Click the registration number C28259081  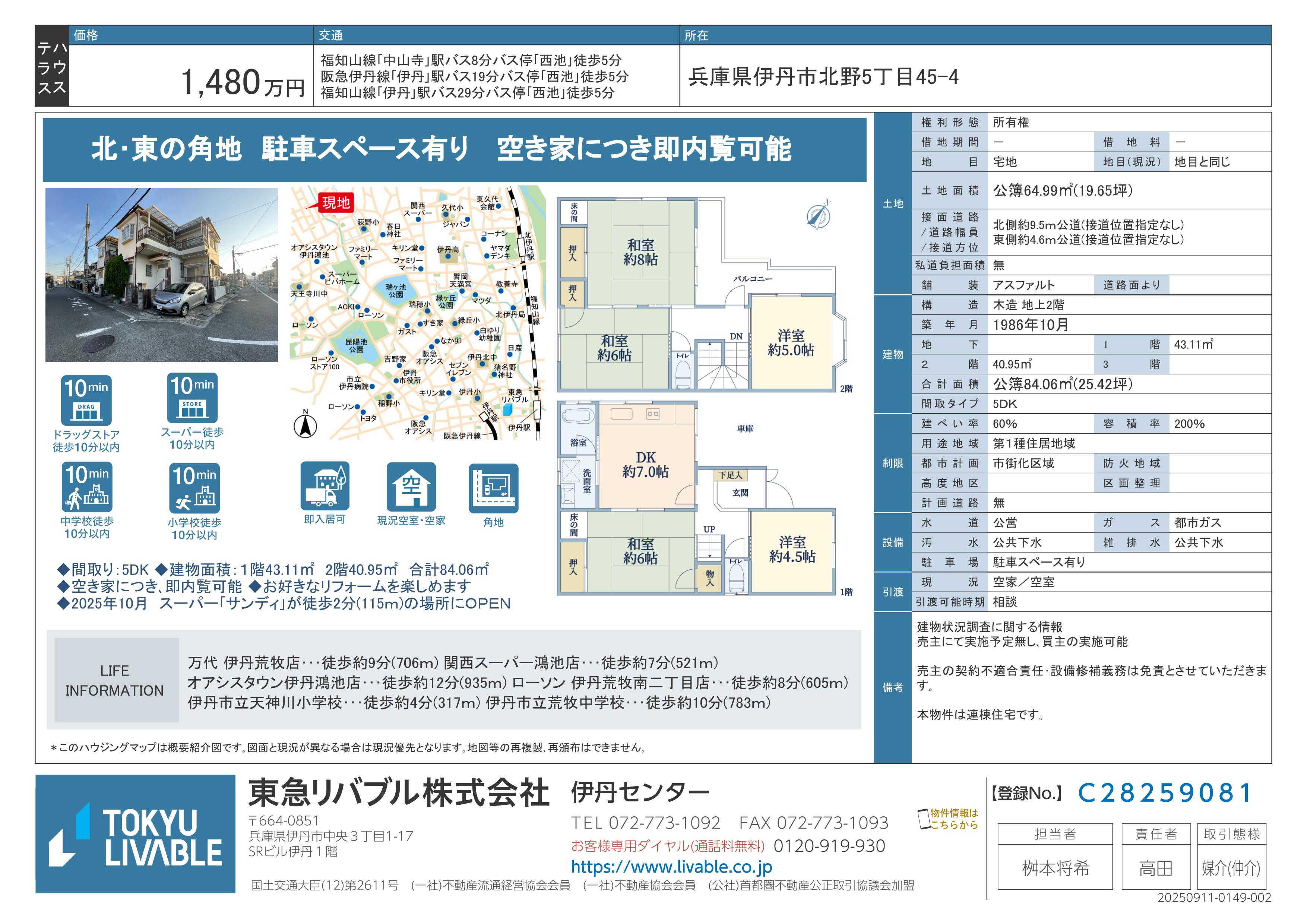click(1164, 793)
